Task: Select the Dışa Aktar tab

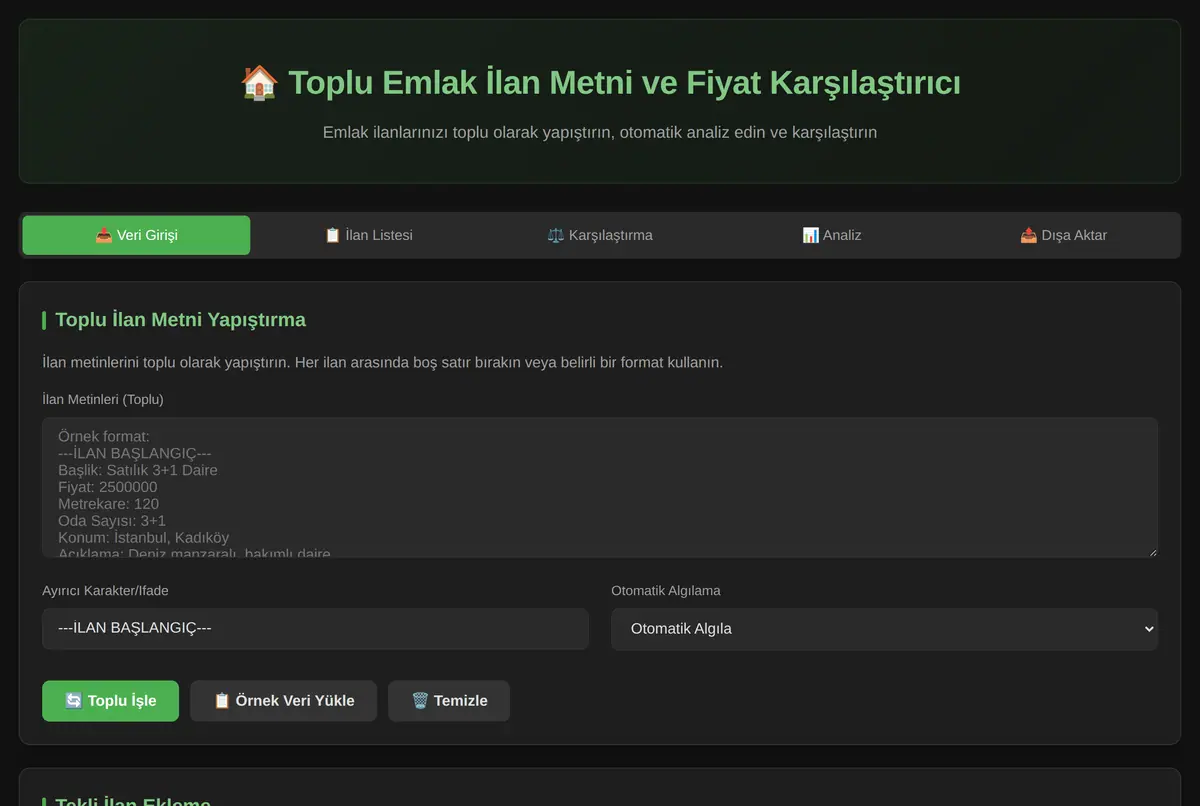Action: [1063, 235]
